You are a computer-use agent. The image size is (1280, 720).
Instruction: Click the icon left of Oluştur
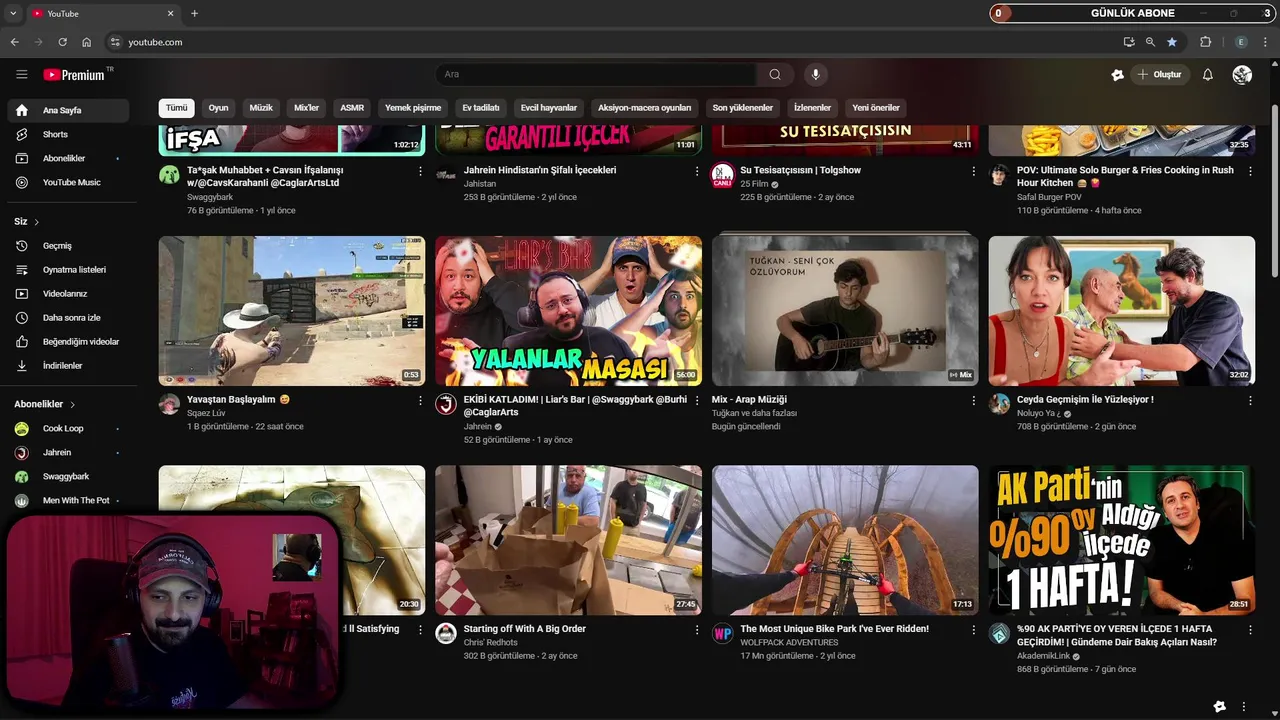tap(1117, 75)
